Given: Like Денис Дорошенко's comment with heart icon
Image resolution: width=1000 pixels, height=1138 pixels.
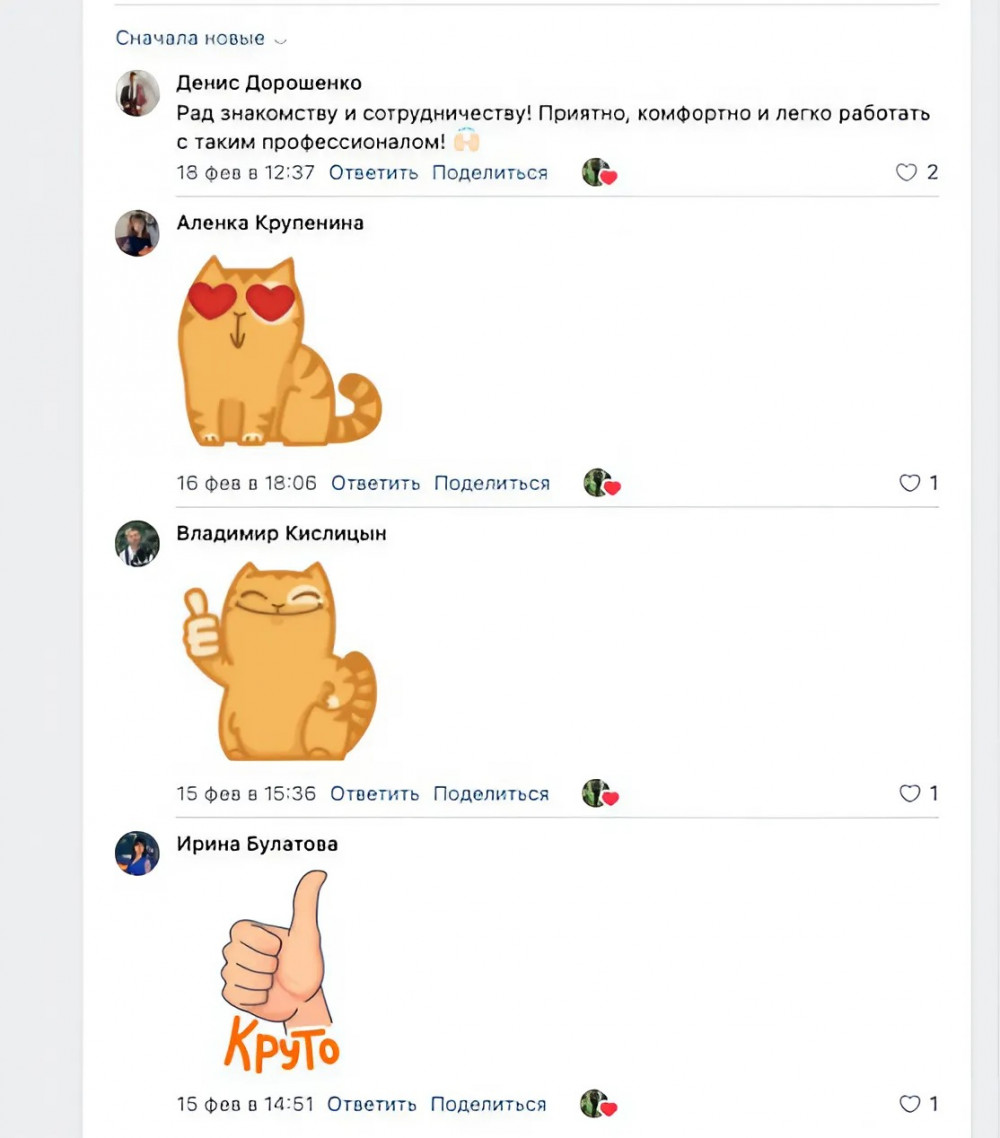Looking at the screenshot, I should [906, 172].
